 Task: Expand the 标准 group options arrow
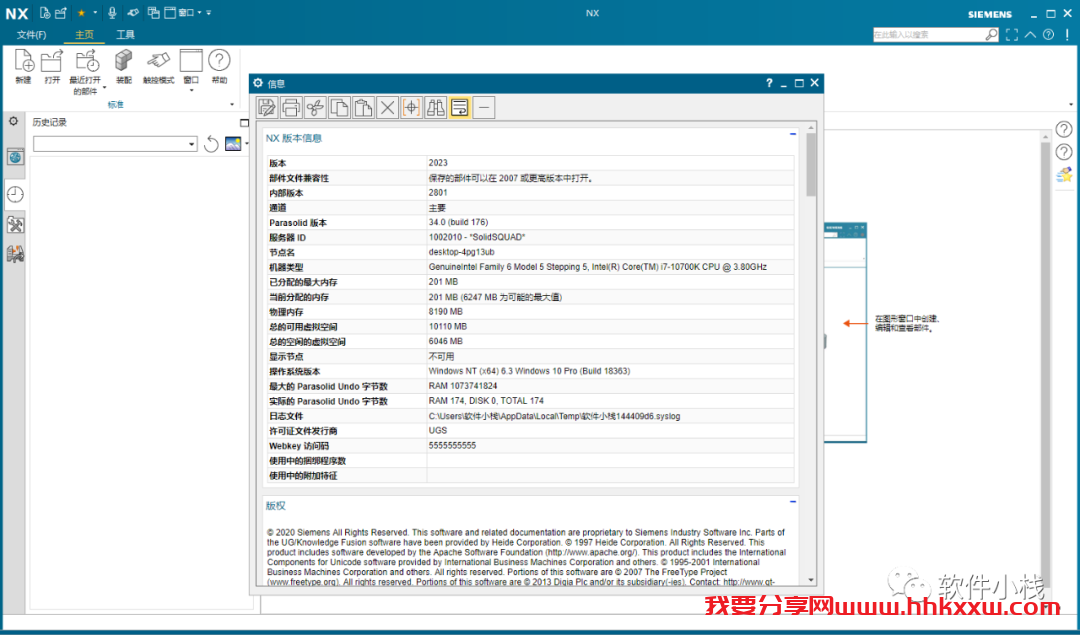(x=232, y=105)
